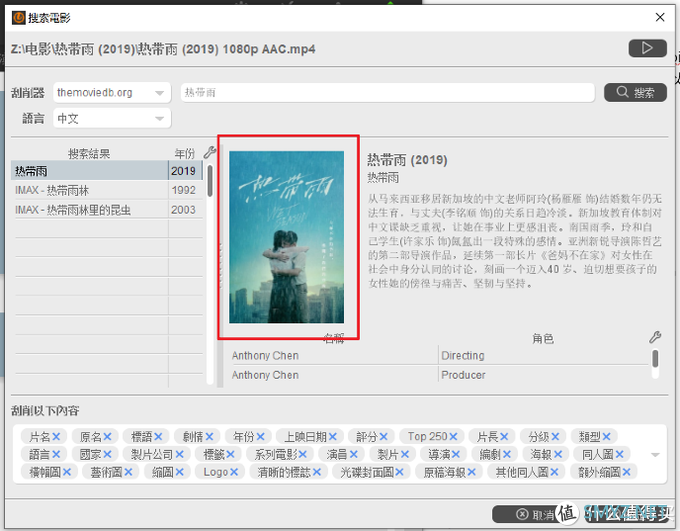This screenshot has width=680, height=531.
Task: Remove the 標籤 tag with its X
Action: (x=230, y=454)
